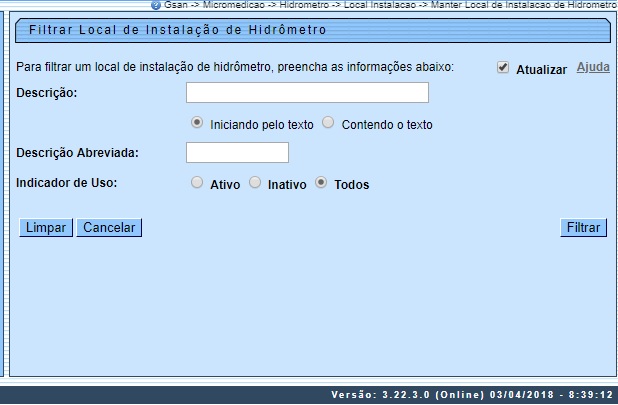The width and height of the screenshot is (618, 405).
Task: Toggle the Atualizar checkbox
Action: pos(503,67)
